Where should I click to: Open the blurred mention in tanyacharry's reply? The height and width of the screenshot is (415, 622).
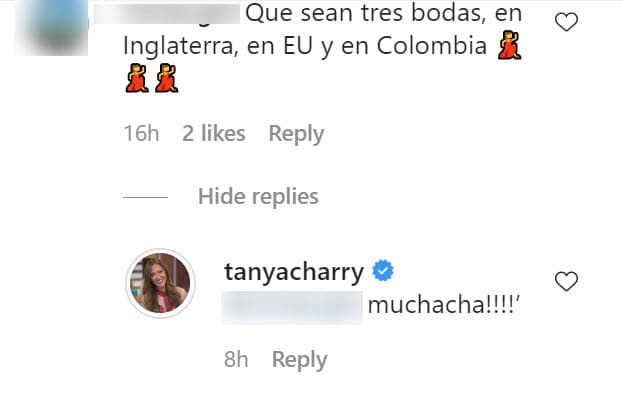[x=292, y=307]
